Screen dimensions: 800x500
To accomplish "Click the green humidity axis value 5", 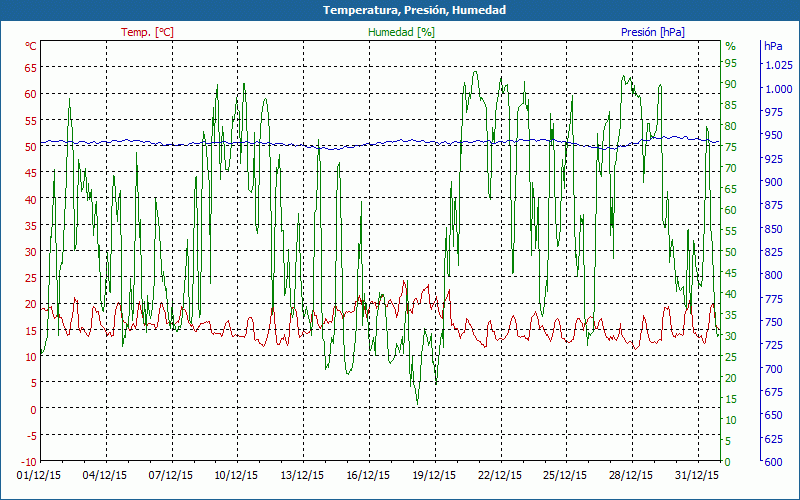I will click(728, 441).
